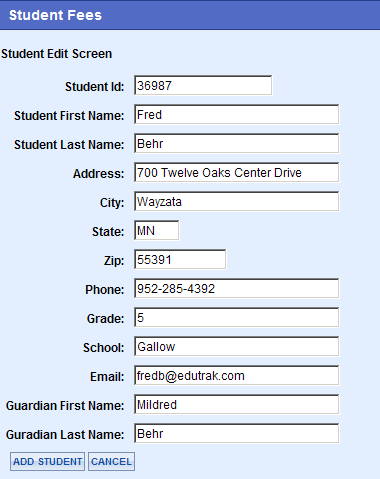
Task: Click the Student Id label
Action: (95, 87)
